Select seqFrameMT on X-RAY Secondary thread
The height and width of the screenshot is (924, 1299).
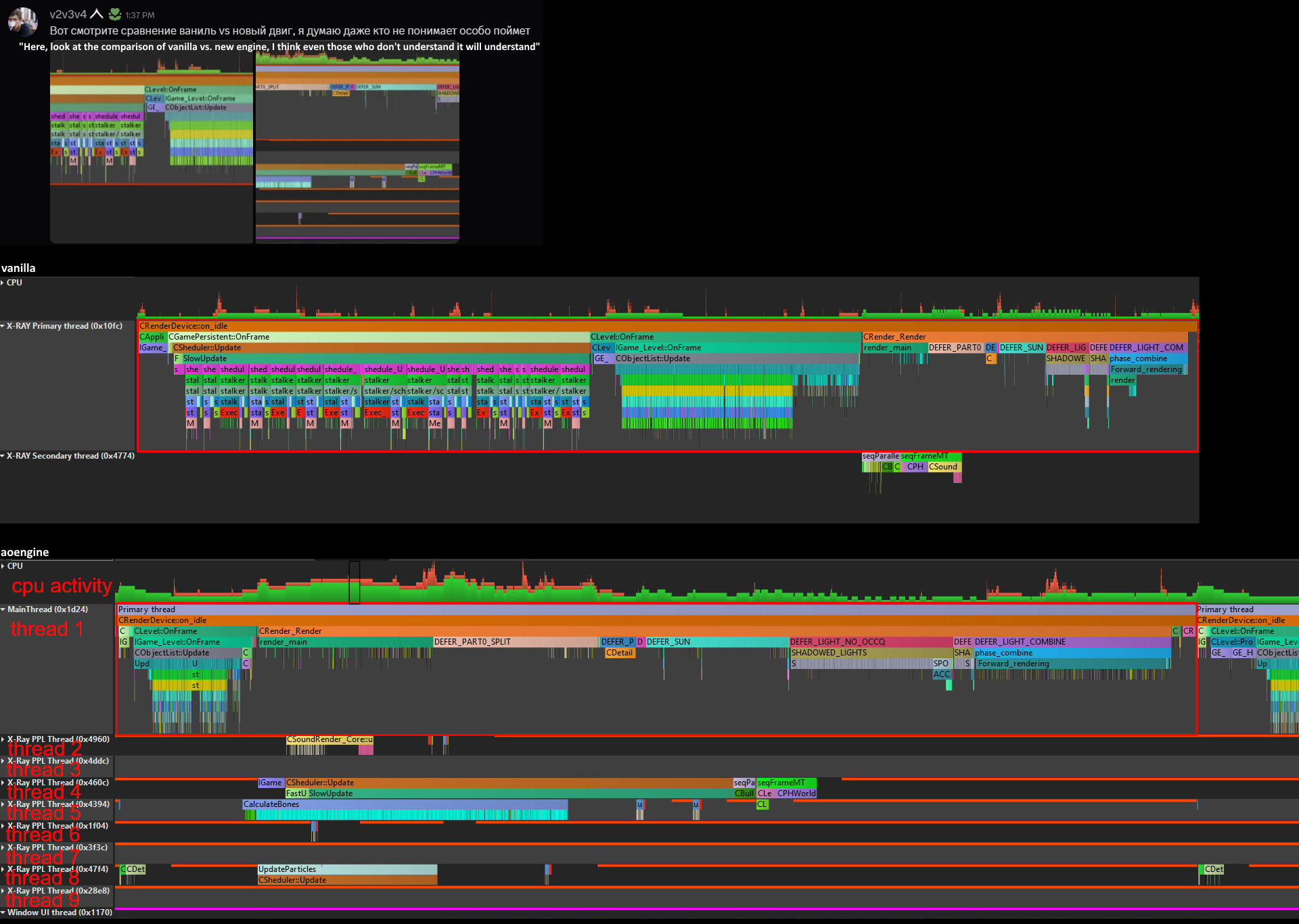point(930,456)
